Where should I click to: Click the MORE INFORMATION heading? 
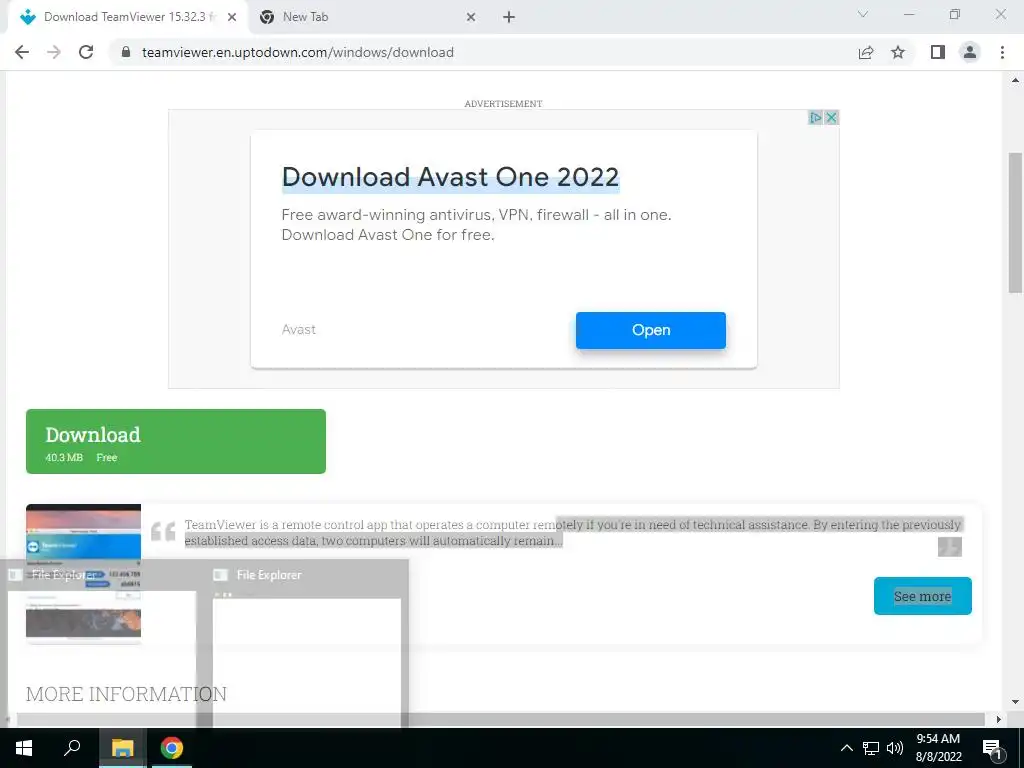[x=126, y=694]
